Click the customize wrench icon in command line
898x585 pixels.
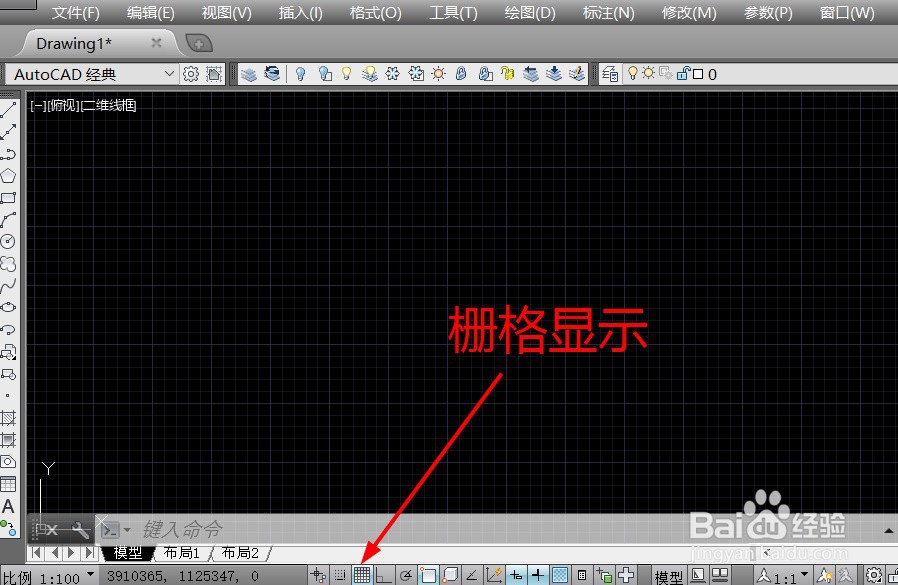80,530
